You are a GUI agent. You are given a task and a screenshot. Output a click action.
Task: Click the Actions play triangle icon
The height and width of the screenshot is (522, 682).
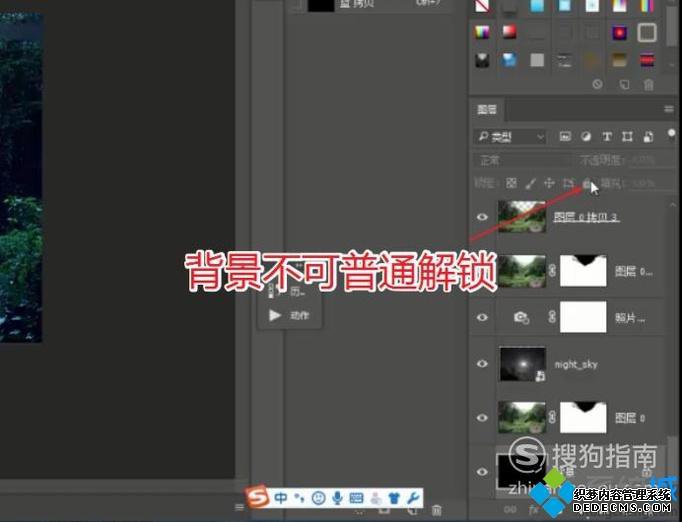(275, 315)
